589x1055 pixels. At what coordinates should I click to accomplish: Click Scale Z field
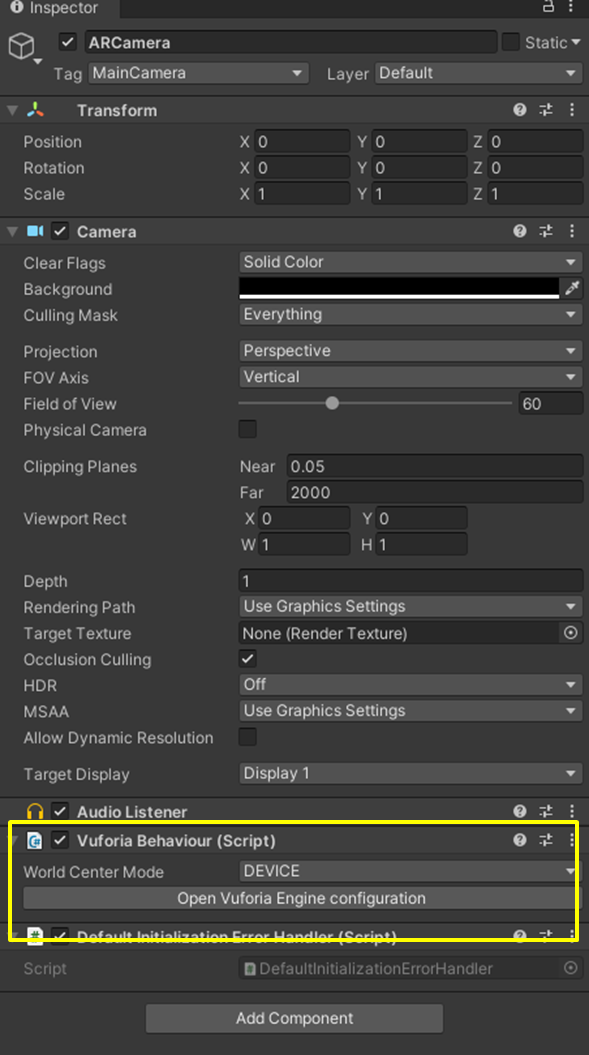tap(535, 194)
